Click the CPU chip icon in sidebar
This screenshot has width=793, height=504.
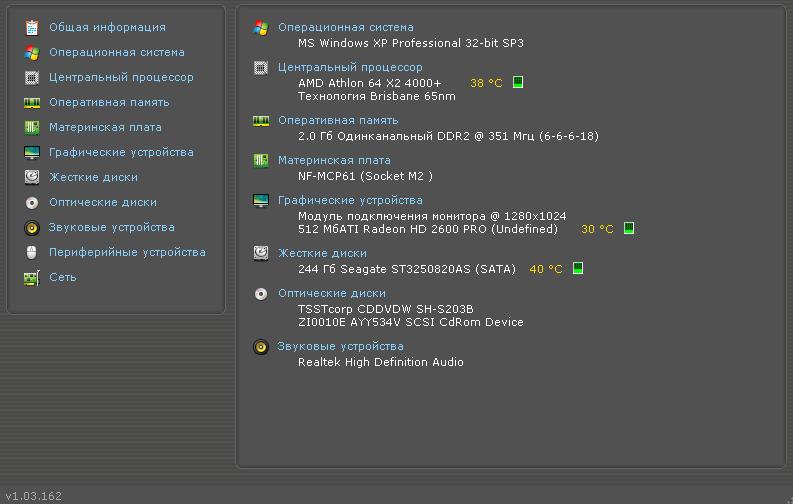point(32,77)
